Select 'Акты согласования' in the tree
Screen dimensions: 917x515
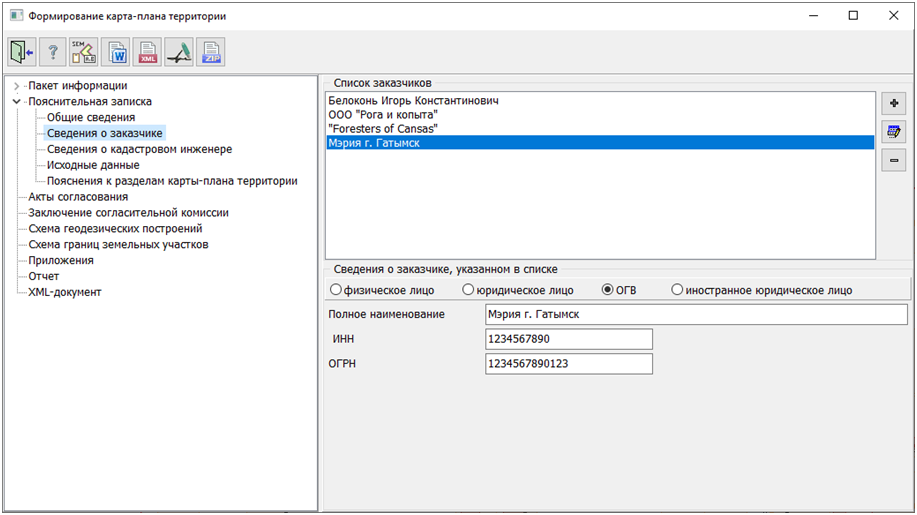point(78,197)
